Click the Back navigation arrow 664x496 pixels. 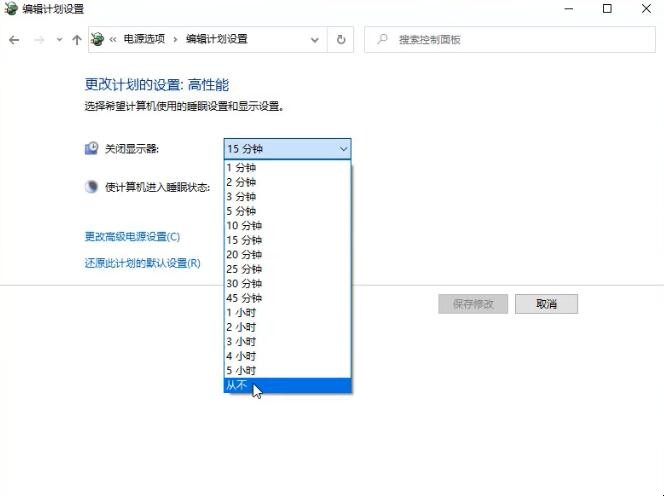coord(14,40)
